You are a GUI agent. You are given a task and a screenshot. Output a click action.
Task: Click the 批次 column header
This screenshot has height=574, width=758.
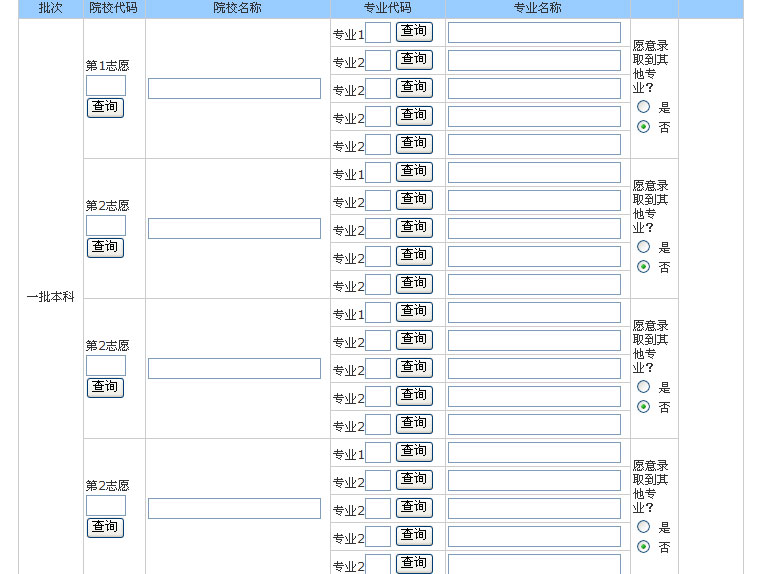point(51,8)
